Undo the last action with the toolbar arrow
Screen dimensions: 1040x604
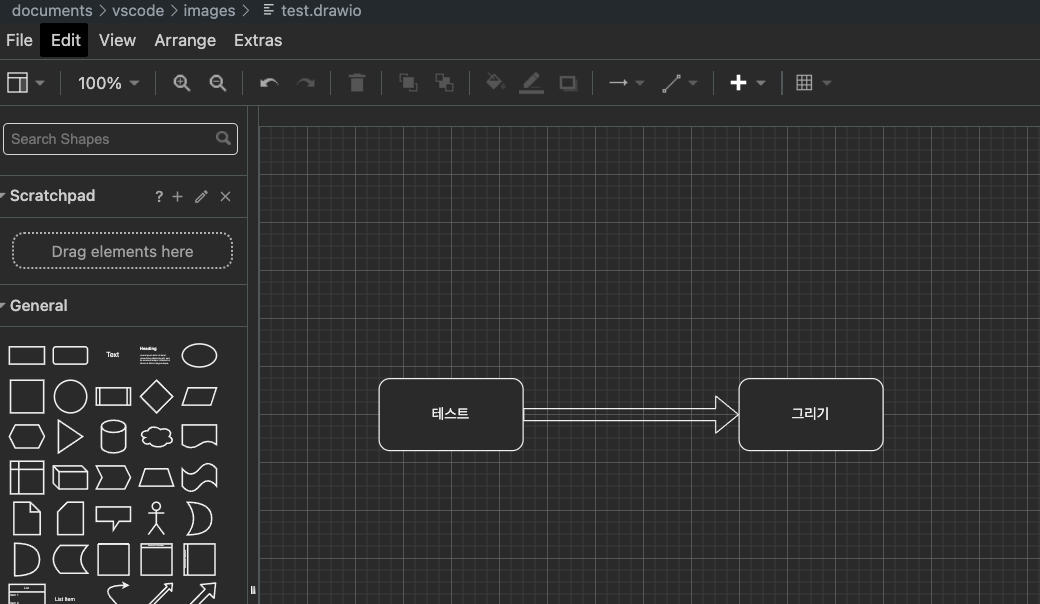pos(268,83)
